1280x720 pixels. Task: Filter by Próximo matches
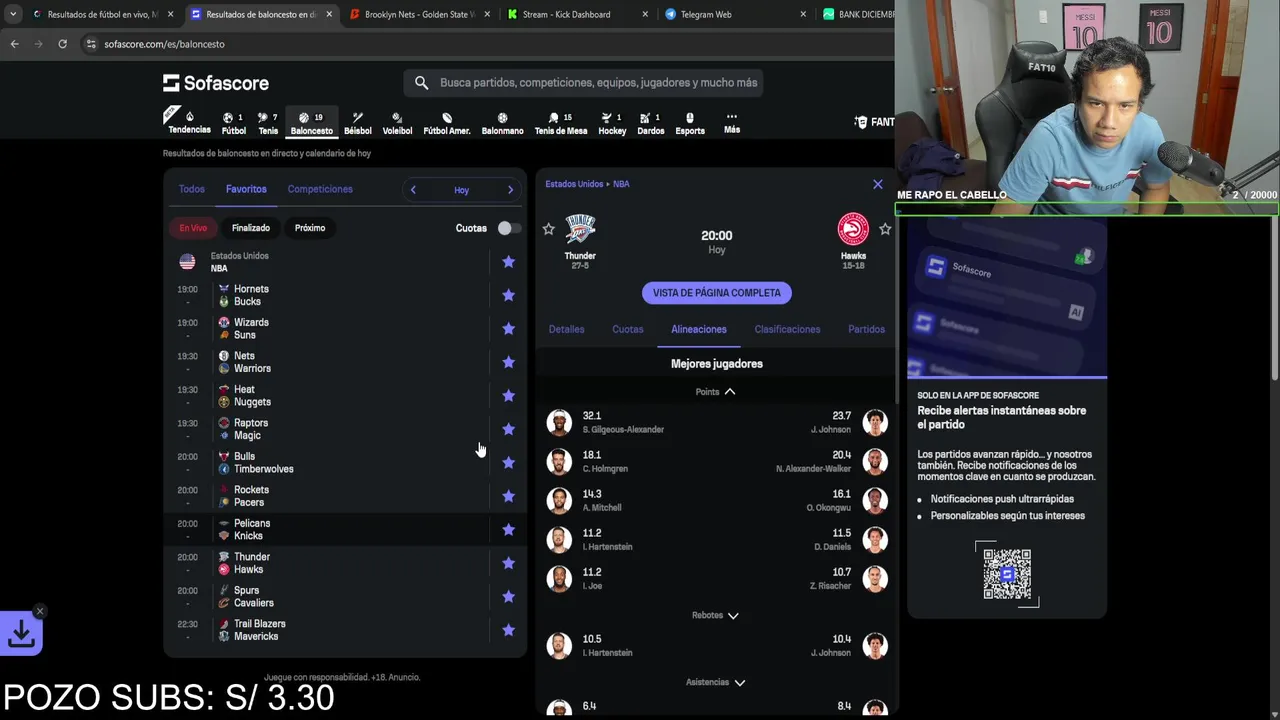click(x=310, y=228)
